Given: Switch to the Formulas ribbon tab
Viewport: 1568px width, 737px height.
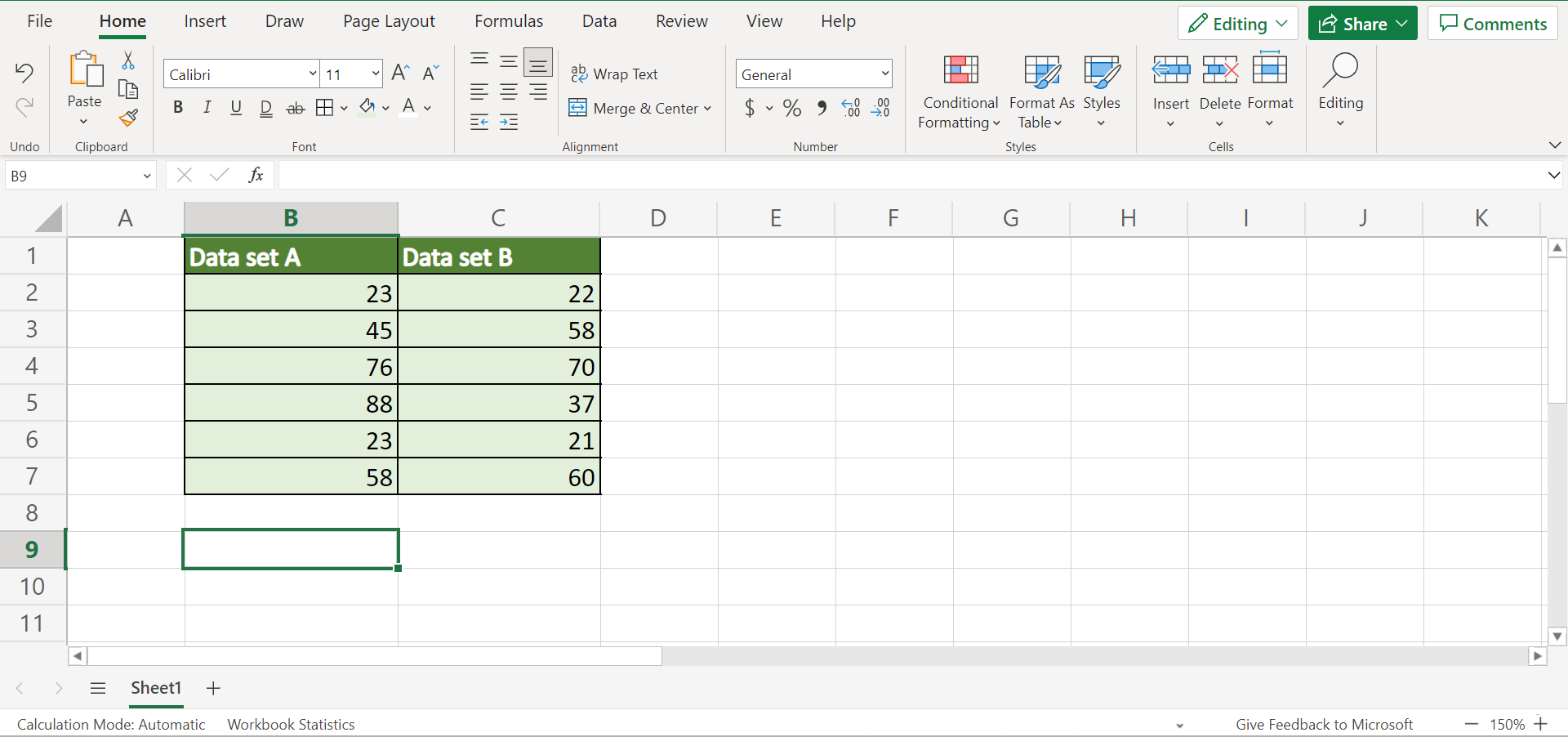Looking at the screenshot, I should [x=509, y=21].
